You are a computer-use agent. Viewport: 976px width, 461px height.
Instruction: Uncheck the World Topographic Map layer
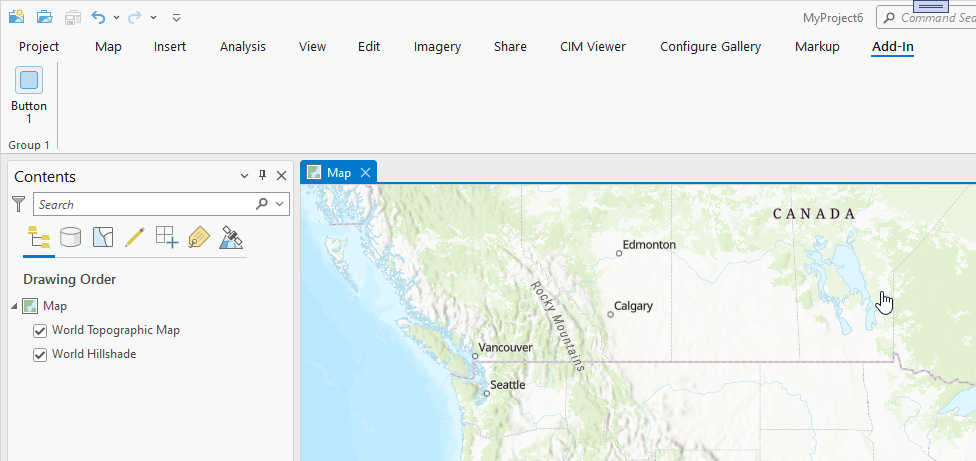40,330
